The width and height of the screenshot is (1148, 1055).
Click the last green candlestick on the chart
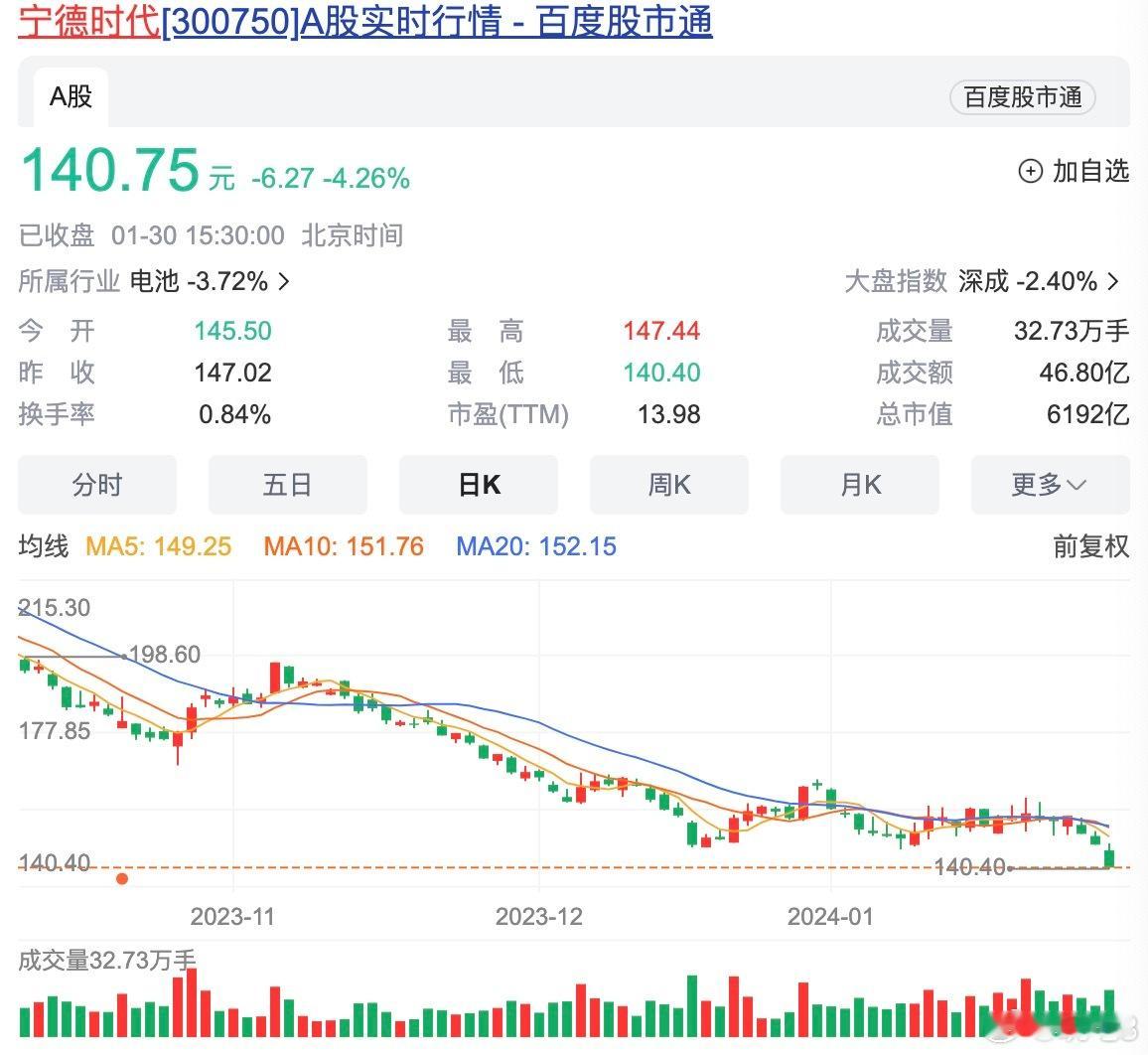[1110, 857]
